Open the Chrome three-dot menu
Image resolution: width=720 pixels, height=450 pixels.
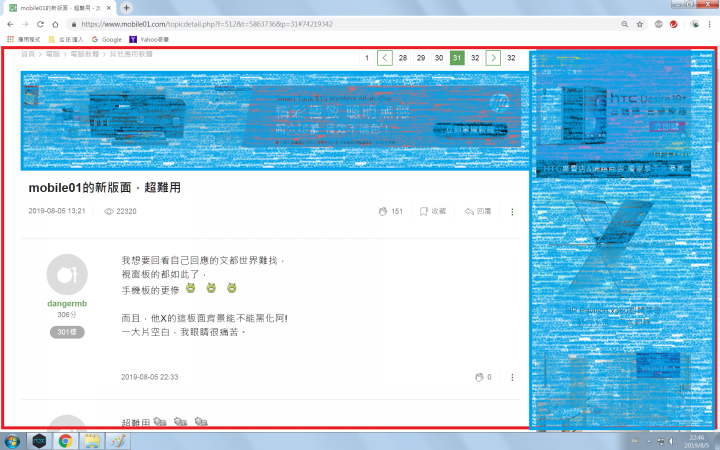[x=709, y=24]
